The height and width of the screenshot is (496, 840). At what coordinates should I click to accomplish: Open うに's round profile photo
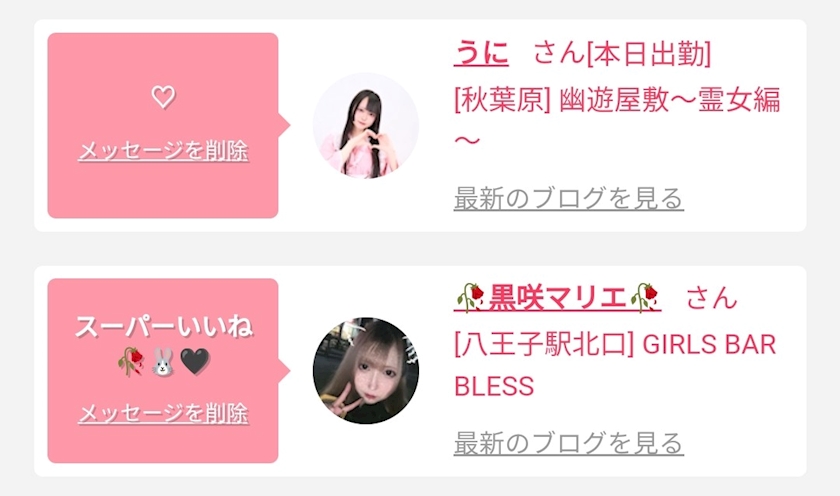[366, 126]
